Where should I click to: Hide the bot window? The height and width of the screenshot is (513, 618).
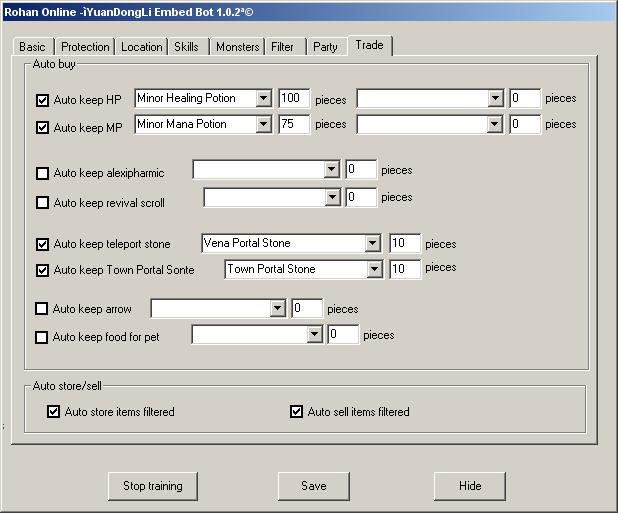(470, 486)
